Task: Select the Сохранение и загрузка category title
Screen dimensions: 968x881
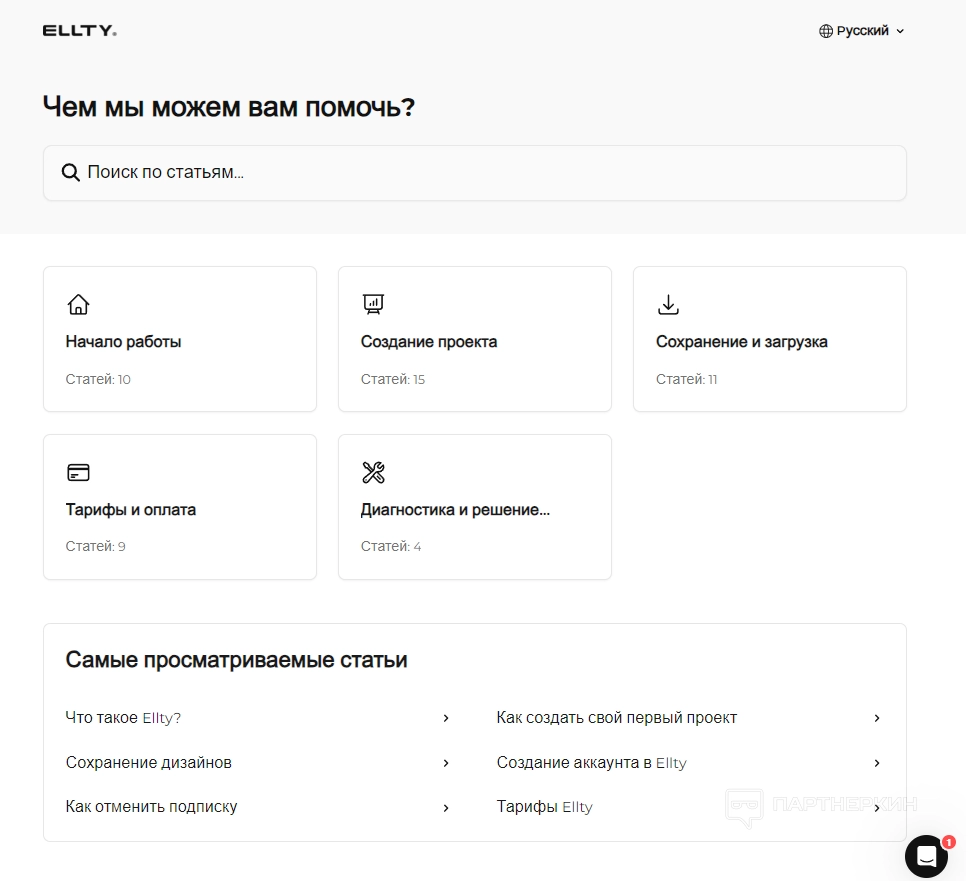Action: pyautogui.click(x=742, y=342)
